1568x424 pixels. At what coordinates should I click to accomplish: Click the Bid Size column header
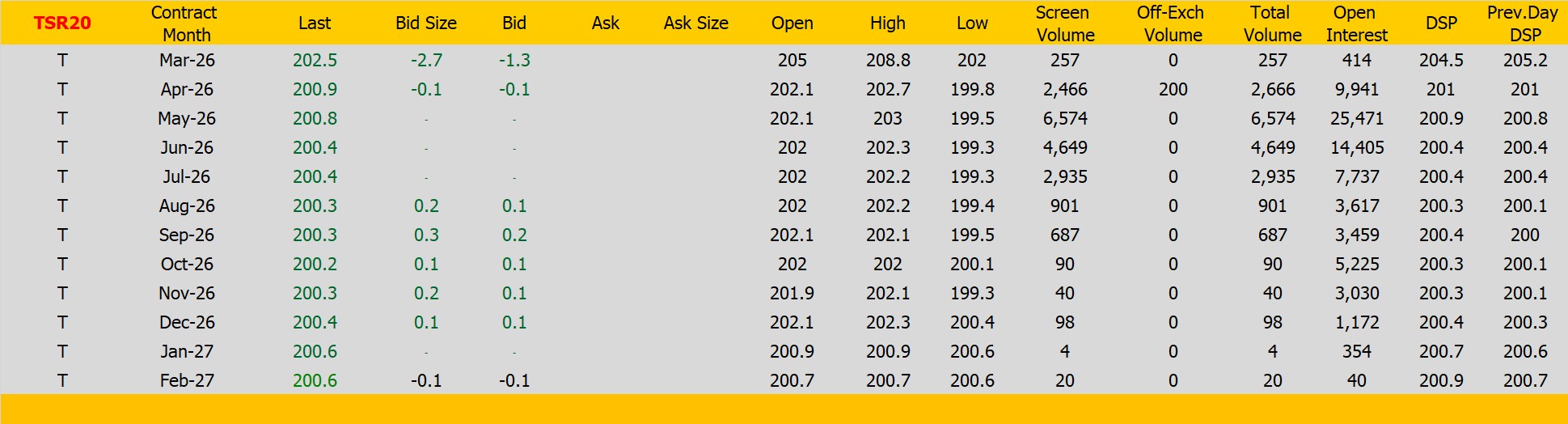click(426, 23)
